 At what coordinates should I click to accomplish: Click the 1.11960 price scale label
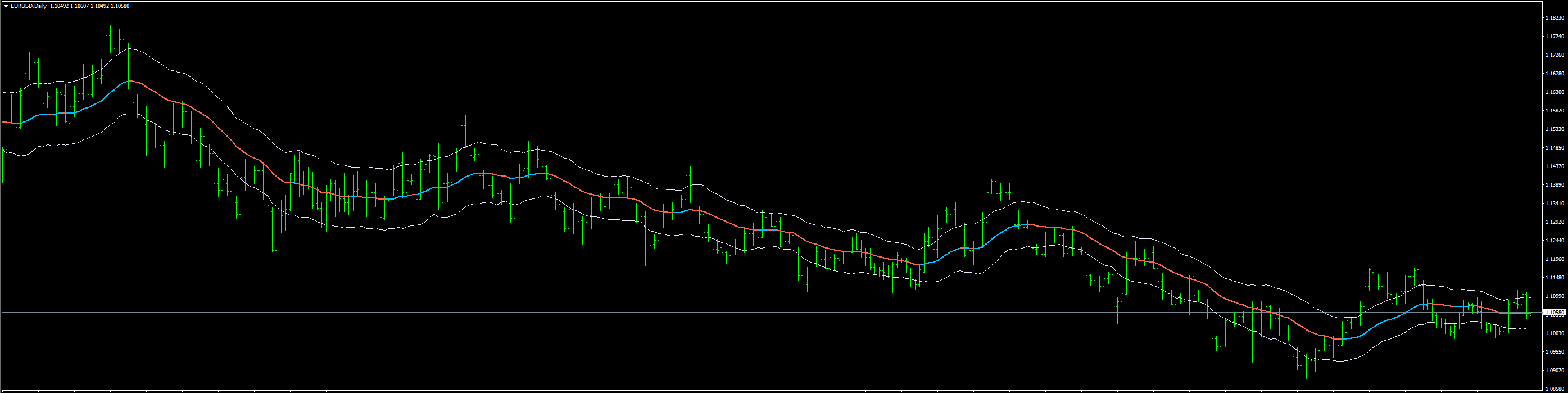click(x=1555, y=259)
